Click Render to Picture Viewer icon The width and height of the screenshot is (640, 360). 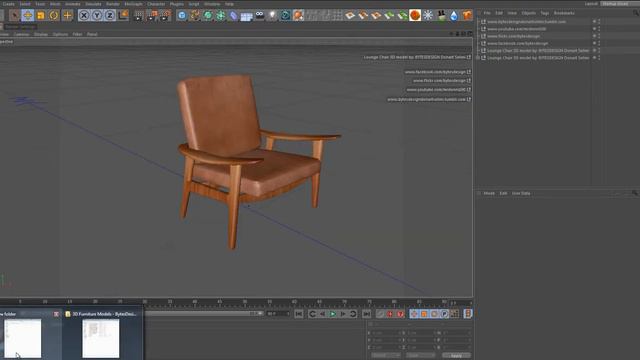[152, 16]
